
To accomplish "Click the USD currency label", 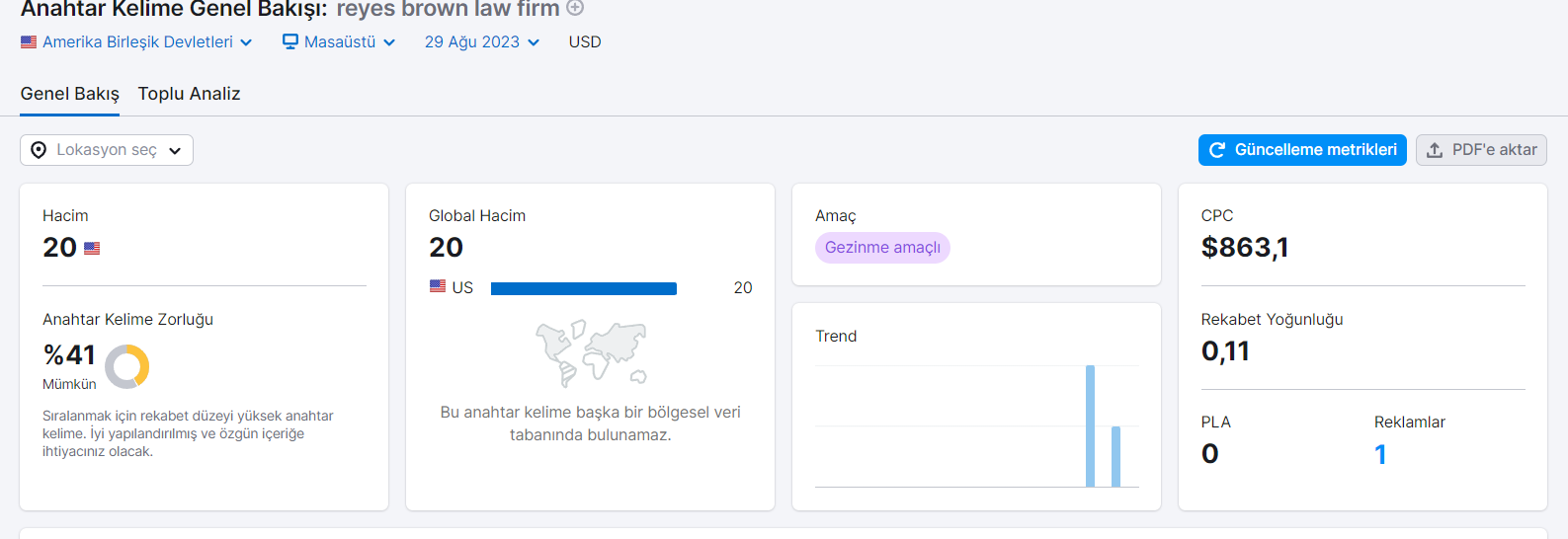I will coord(585,42).
